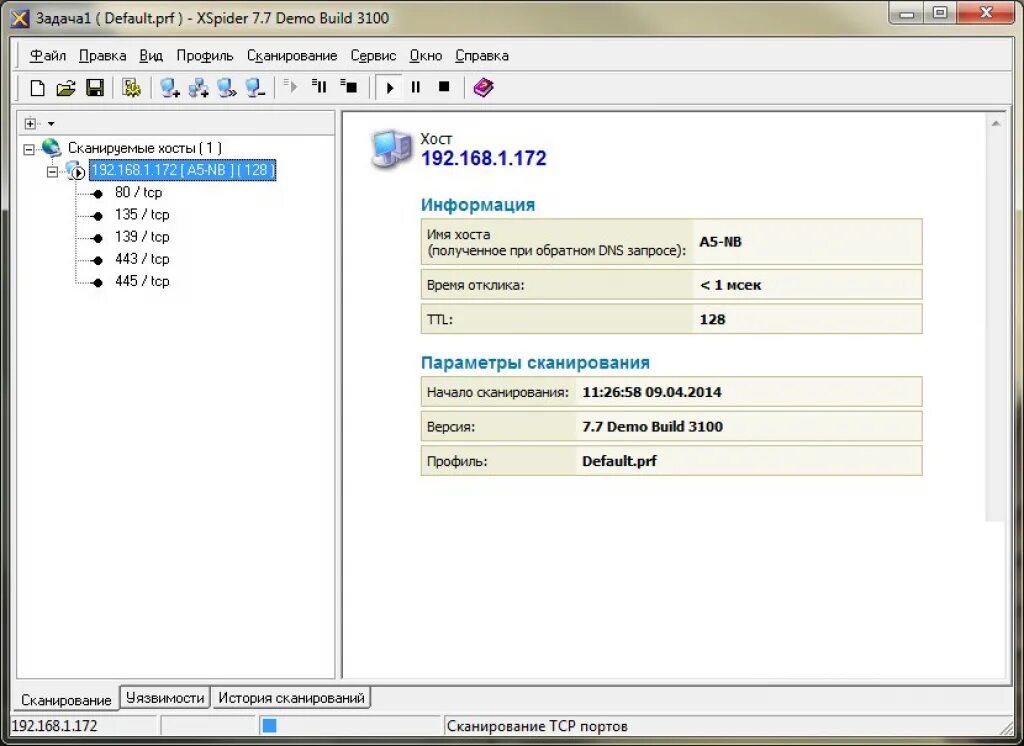Open the Сервис menu
Viewport: 1024px width, 746px height.
(373, 56)
